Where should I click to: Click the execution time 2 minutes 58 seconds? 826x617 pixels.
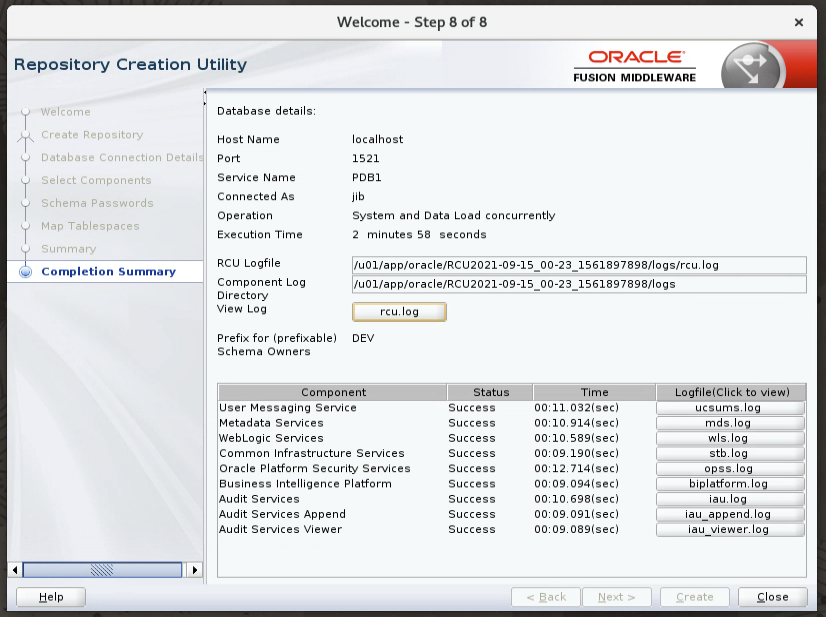[419, 234]
